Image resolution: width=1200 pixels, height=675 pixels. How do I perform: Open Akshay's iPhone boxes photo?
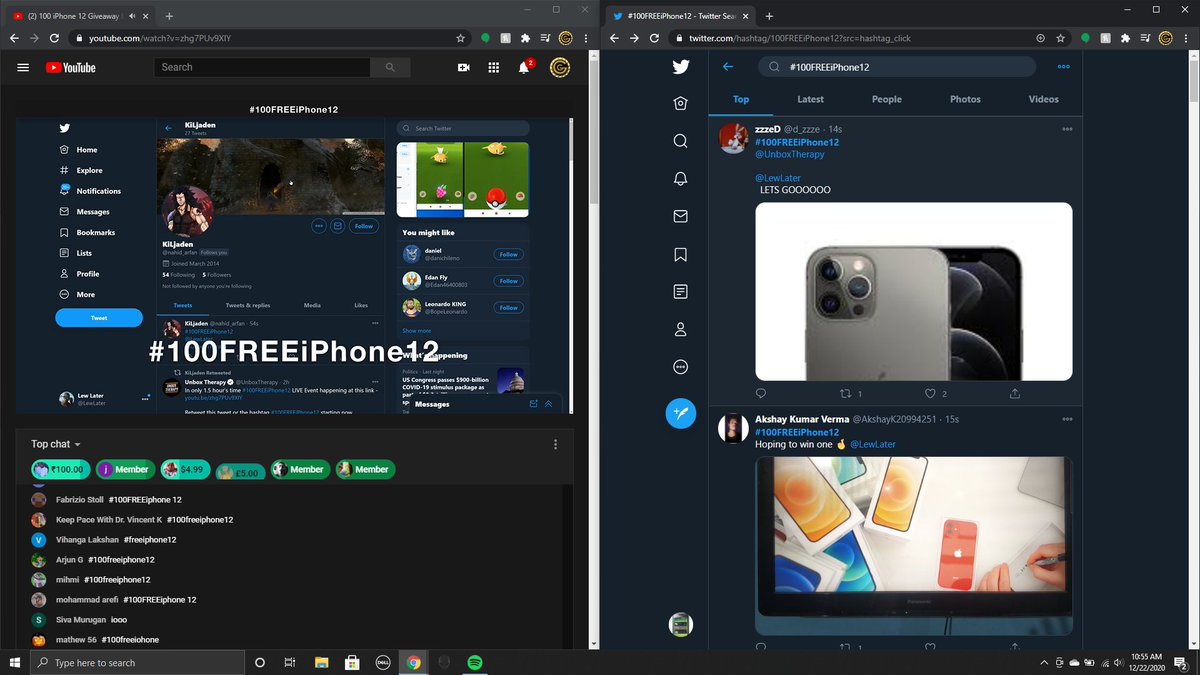[x=913, y=546]
